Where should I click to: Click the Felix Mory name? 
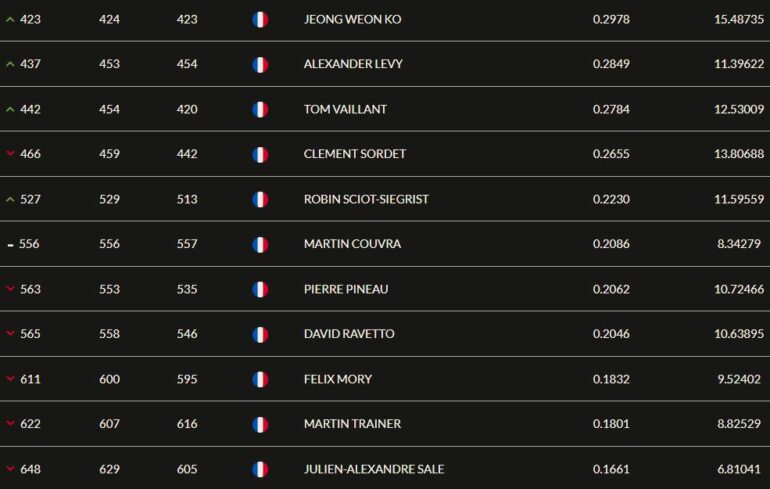pos(338,379)
